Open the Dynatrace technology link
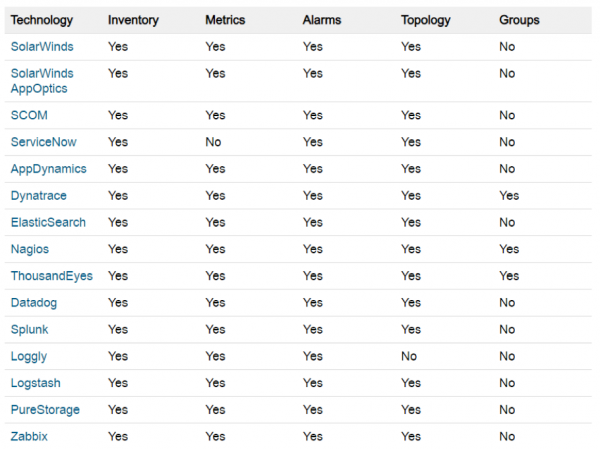This screenshot has height=449, width=600. tap(41, 196)
